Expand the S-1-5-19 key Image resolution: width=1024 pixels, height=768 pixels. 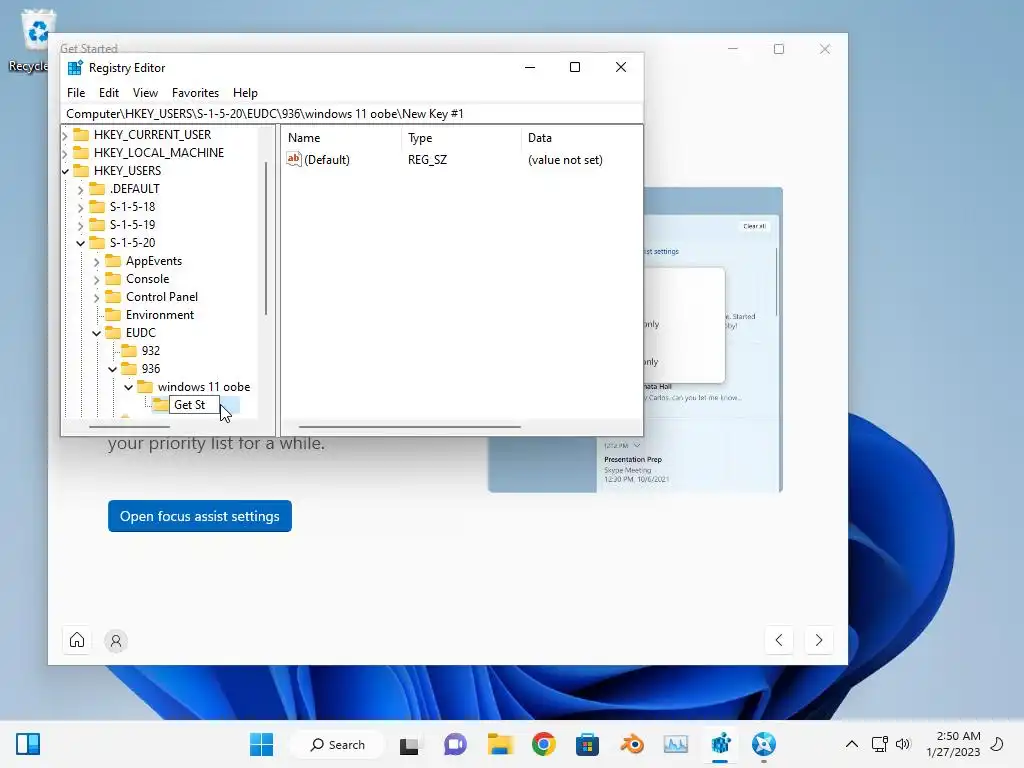(x=80, y=225)
